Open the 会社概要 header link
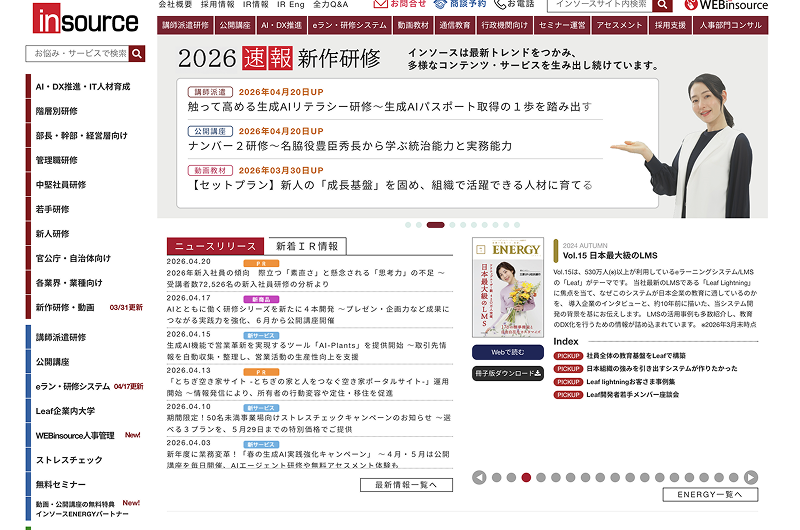This screenshot has height=530, width=800. pos(175,4)
